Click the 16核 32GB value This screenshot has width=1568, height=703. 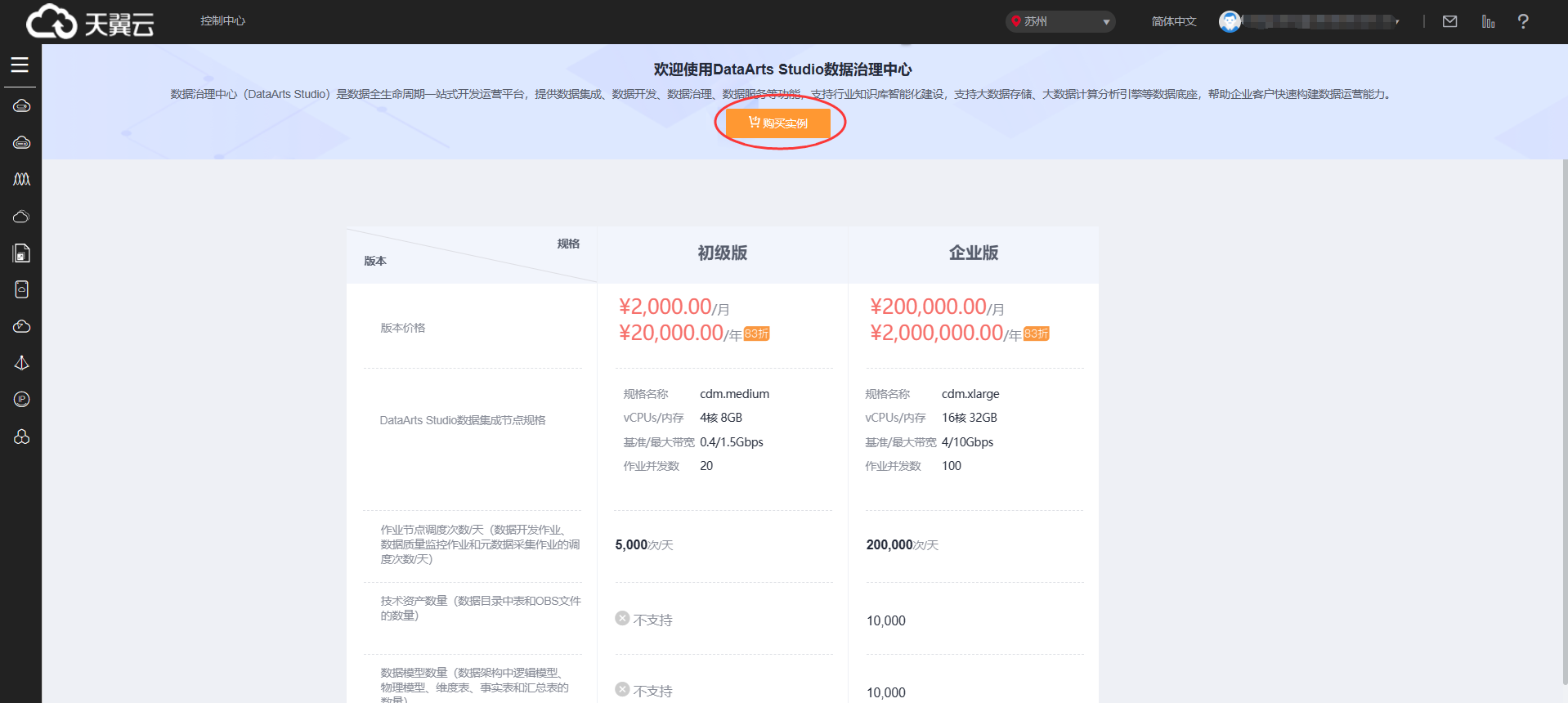pos(970,418)
